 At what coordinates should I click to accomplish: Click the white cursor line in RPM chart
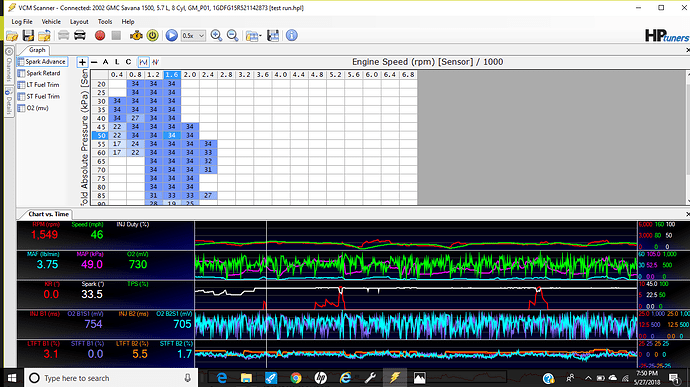click(x=266, y=236)
